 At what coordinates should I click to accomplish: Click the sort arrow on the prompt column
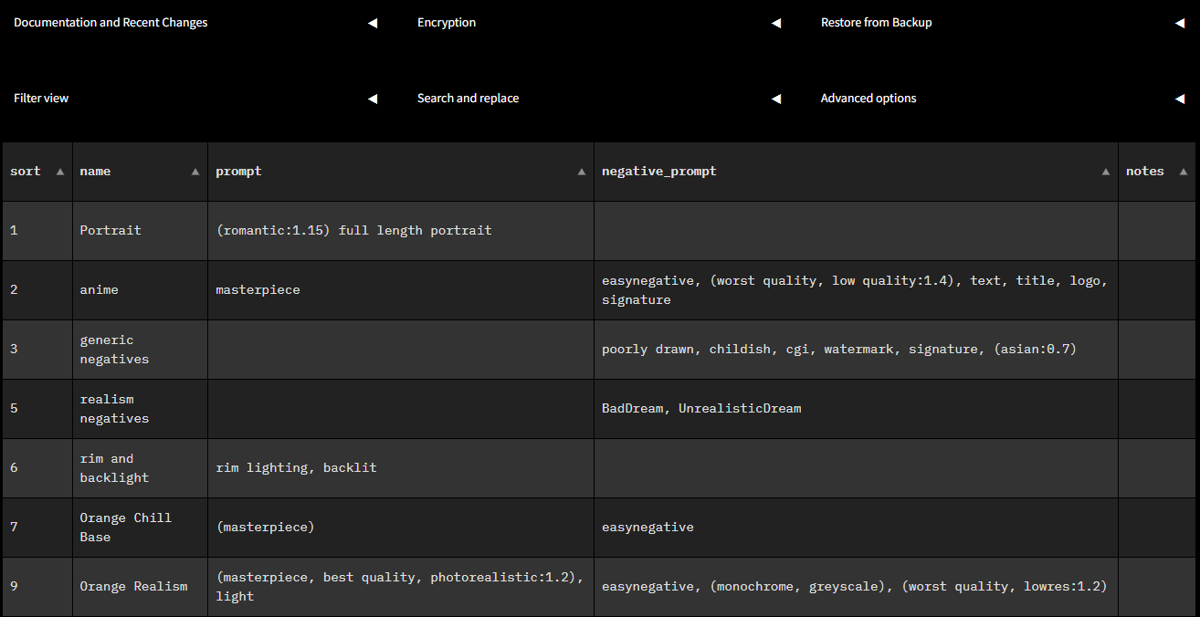pyautogui.click(x=581, y=171)
